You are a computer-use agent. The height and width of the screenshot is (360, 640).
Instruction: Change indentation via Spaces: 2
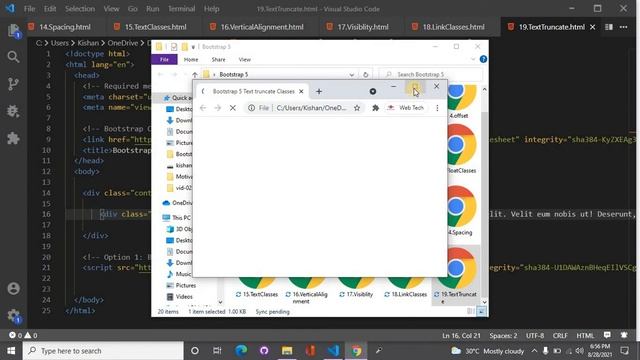pyautogui.click(x=503, y=336)
